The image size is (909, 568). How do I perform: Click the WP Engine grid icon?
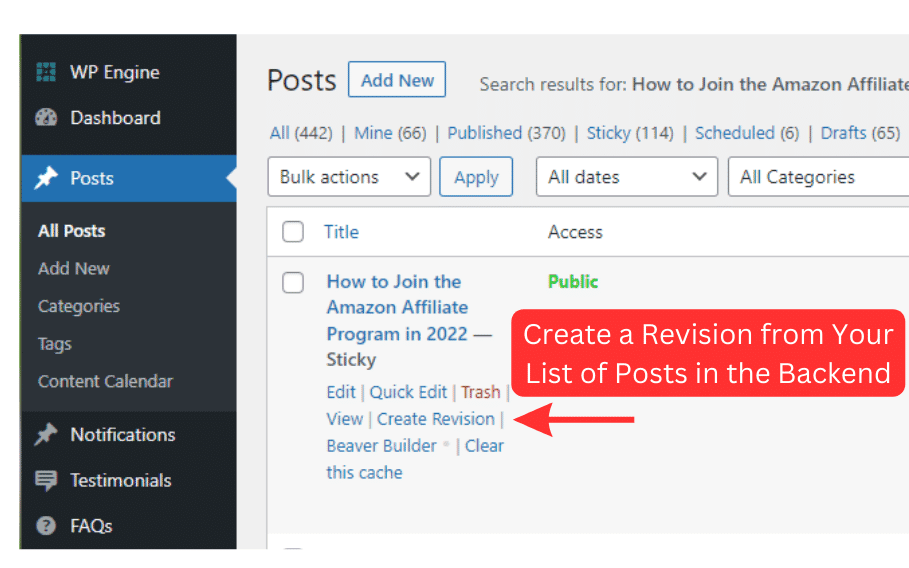46,72
